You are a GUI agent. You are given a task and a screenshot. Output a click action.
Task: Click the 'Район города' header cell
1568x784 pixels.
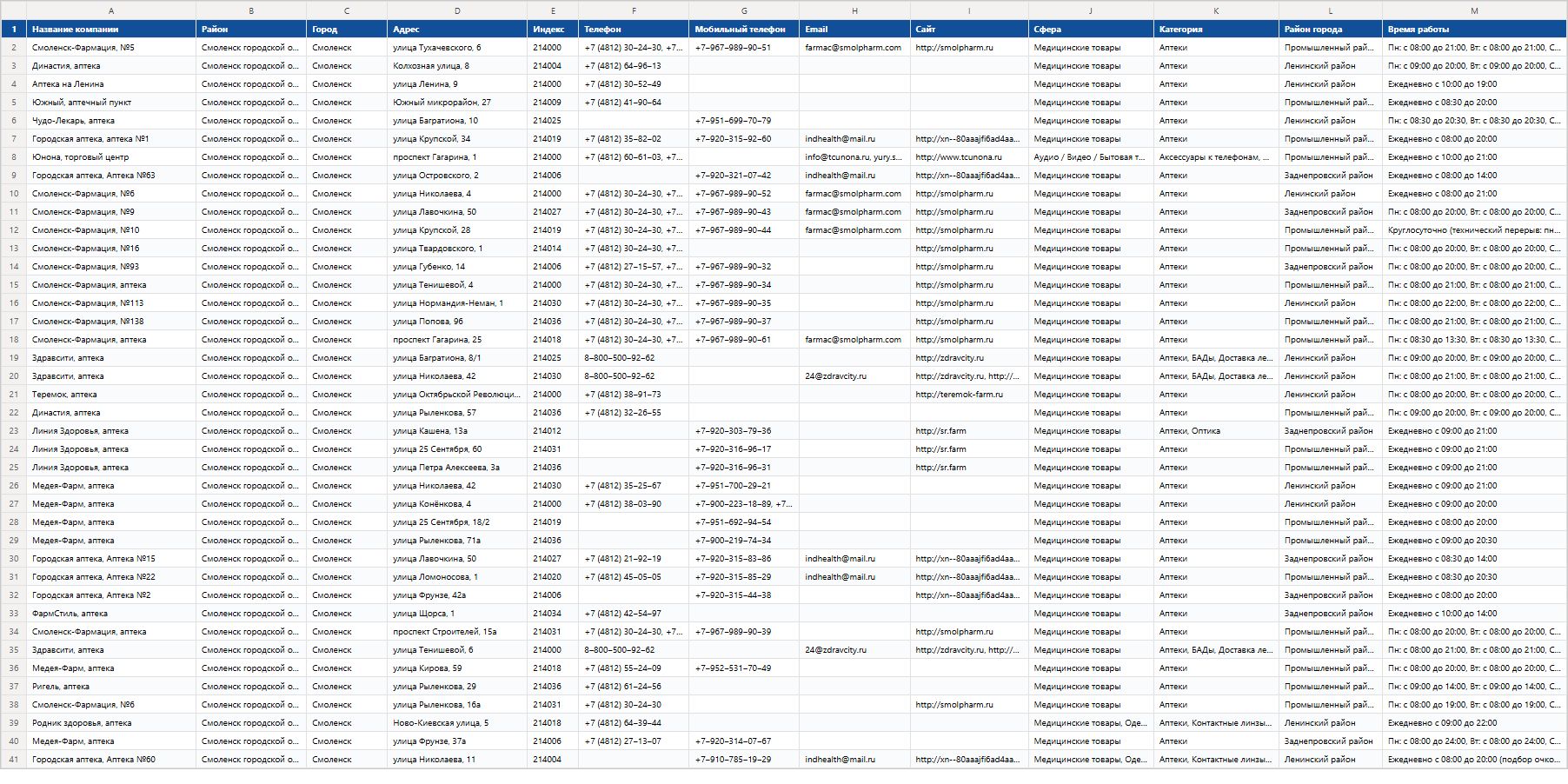(x=1331, y=30)
